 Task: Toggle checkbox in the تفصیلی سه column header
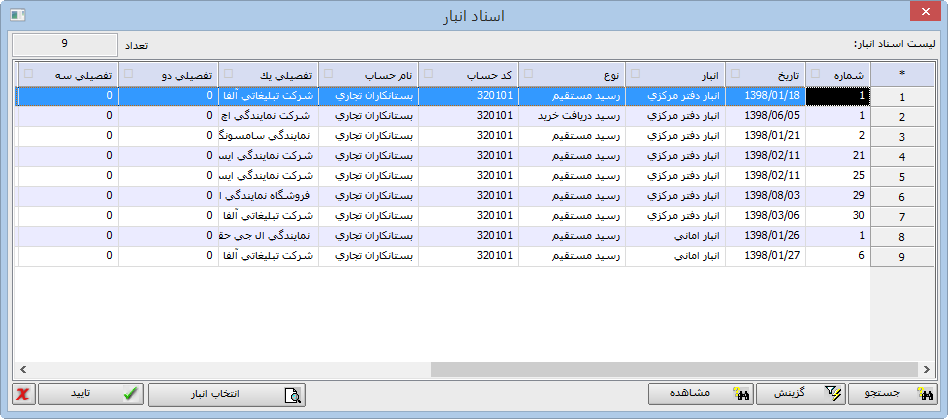[27, 74]
